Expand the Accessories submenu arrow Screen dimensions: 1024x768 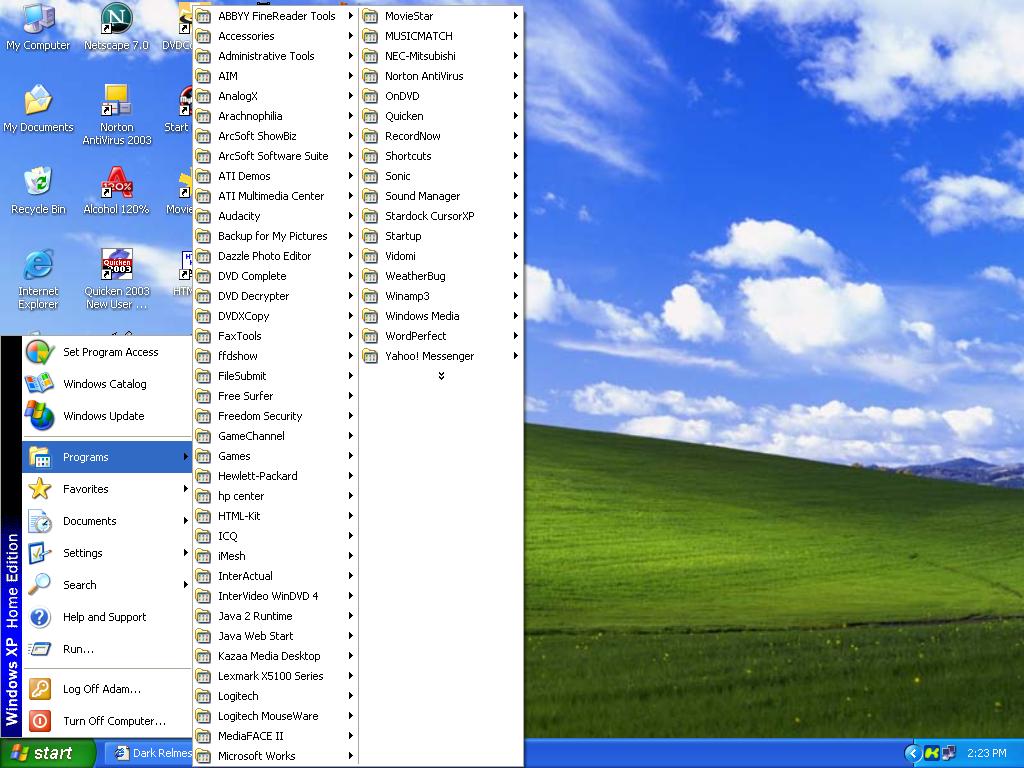point(351,36)
